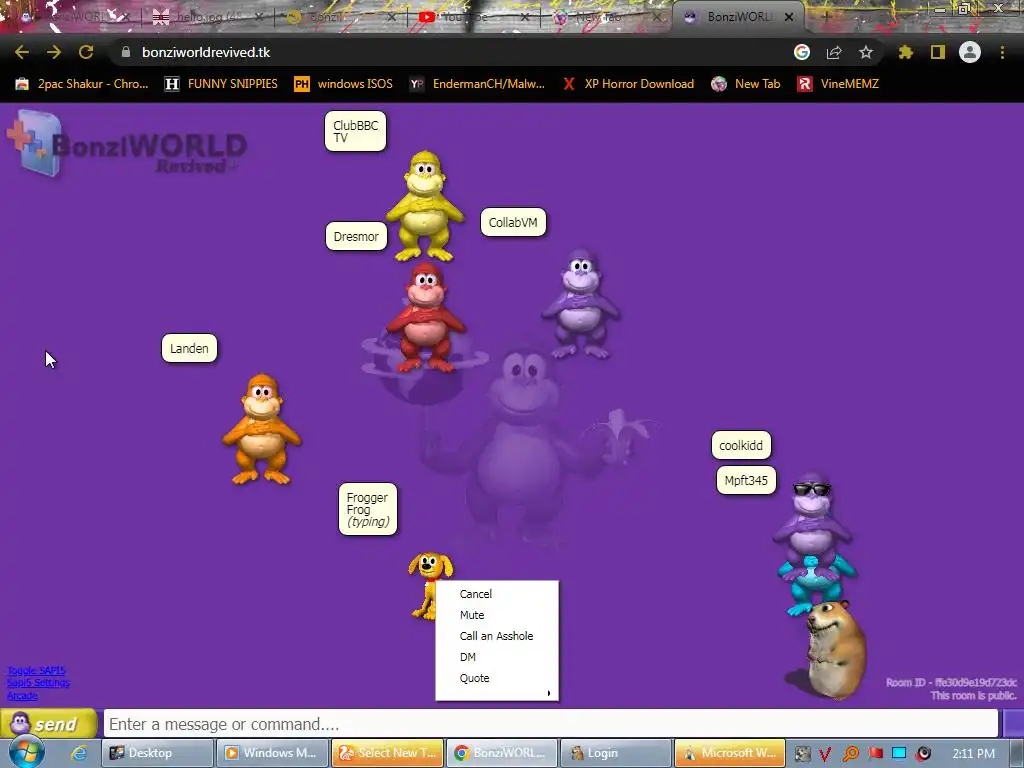Viewport: 1024px width, 768px height.
Task: Open a new browser tab with plus
Action: click(x=825, y=17)
